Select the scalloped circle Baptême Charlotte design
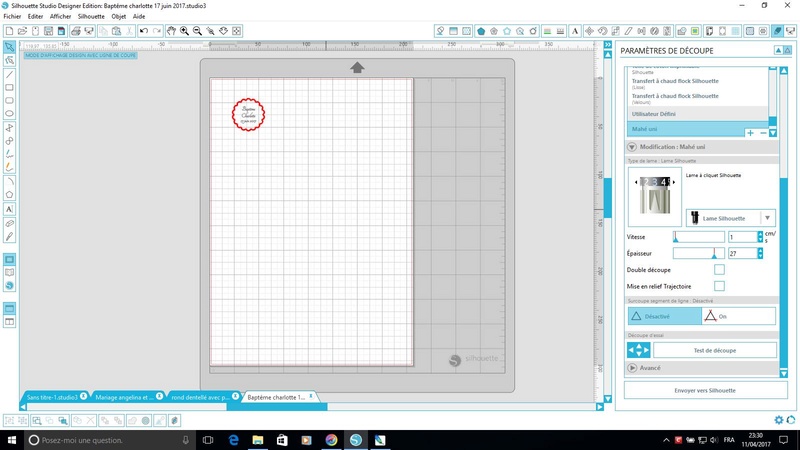Viewport: 800px width, 450px height. coord(248,114)
